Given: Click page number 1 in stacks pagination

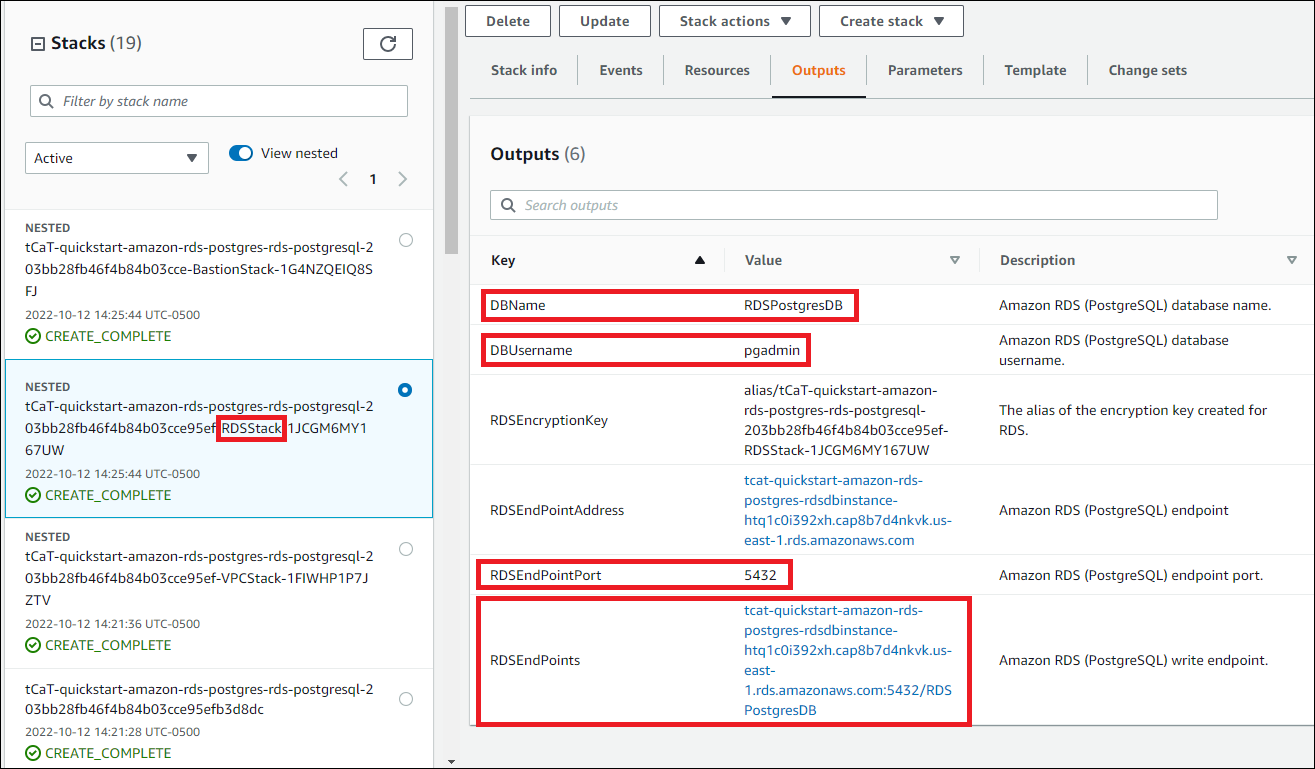Looking at the screenshot, I should click(x=373, y=179).
